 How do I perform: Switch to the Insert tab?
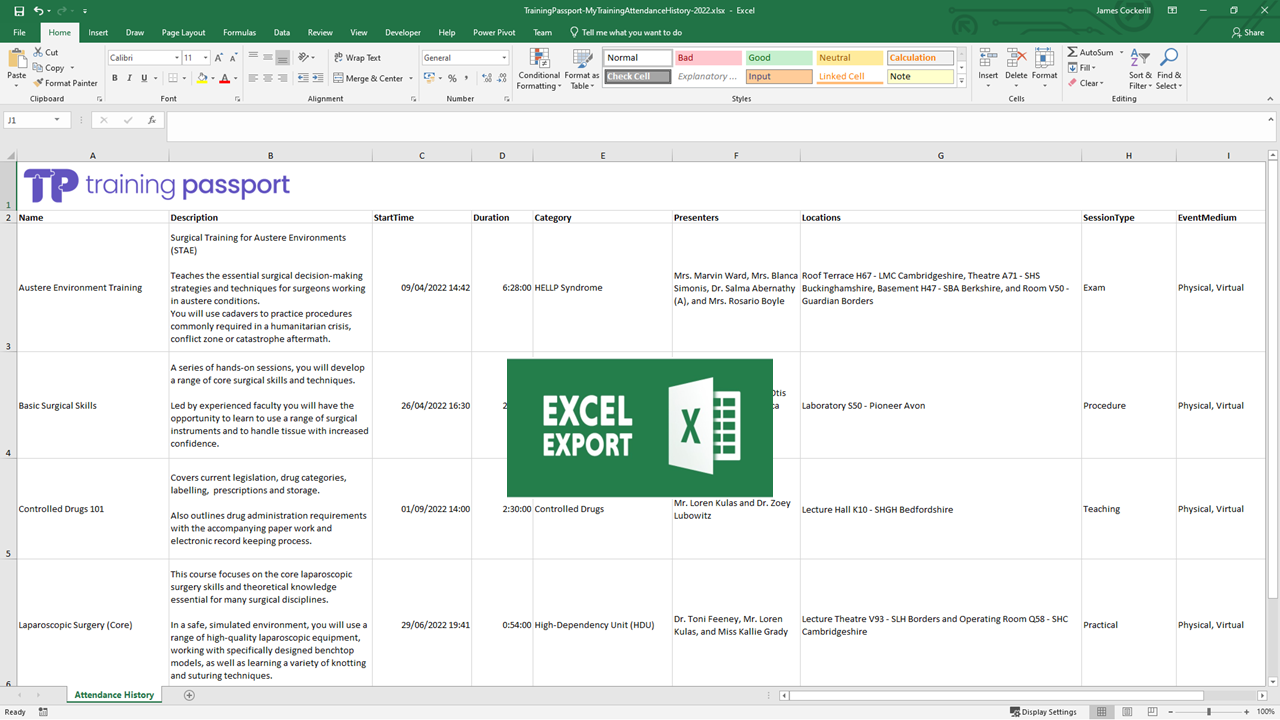(98, 32)
